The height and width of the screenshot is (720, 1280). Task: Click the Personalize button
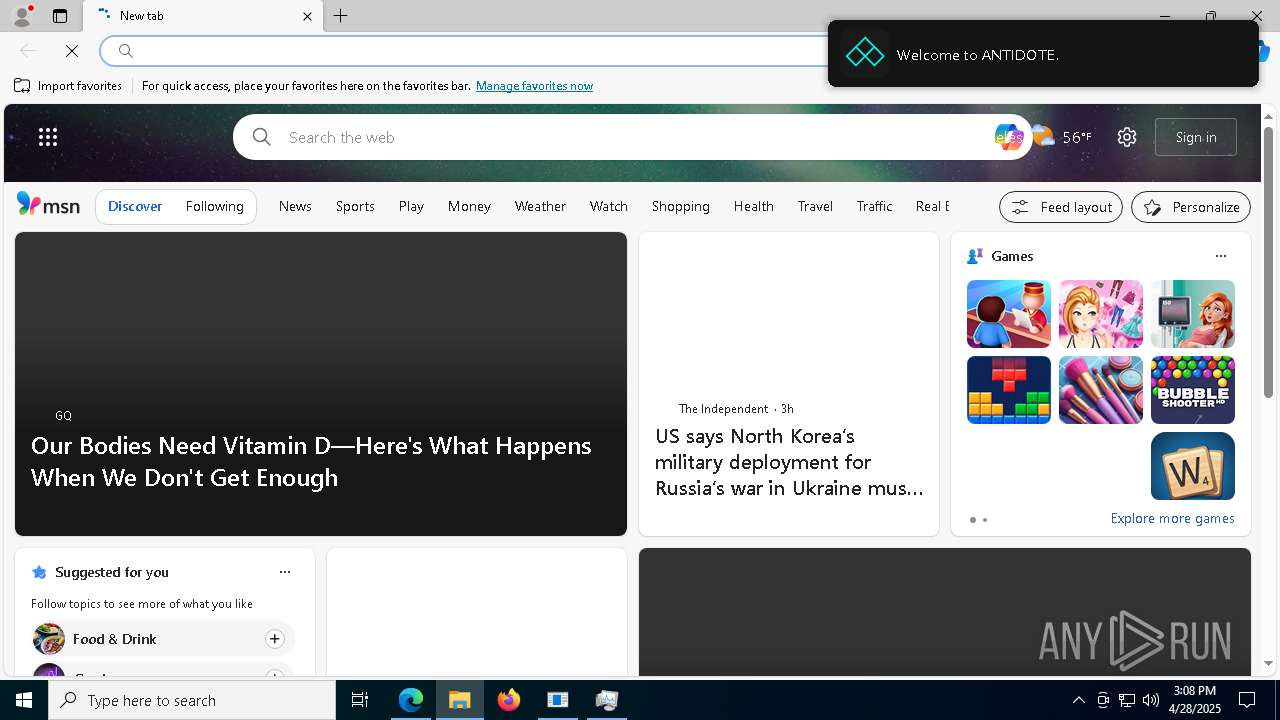pos(1191,207)
